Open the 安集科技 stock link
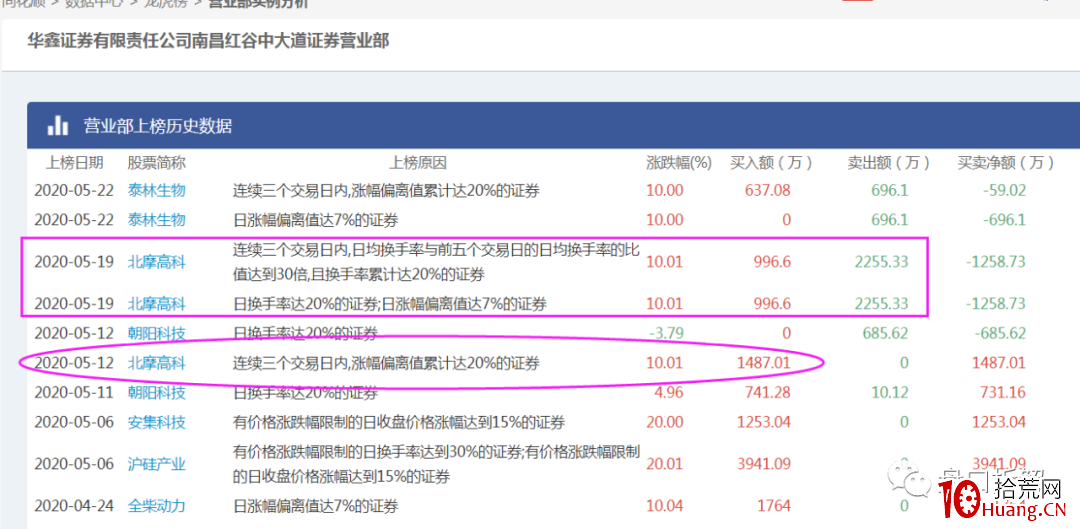Viewport: 1080px width, 529px height. tap(156, 422)
